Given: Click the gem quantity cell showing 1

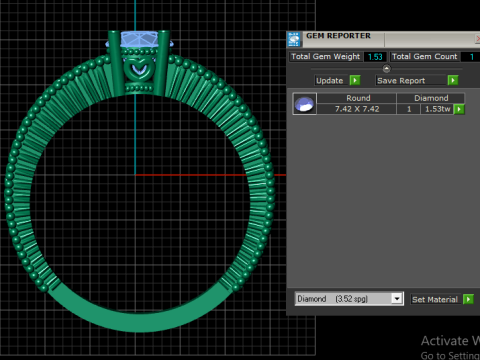Looking at the screenshot, I should 409,109.
